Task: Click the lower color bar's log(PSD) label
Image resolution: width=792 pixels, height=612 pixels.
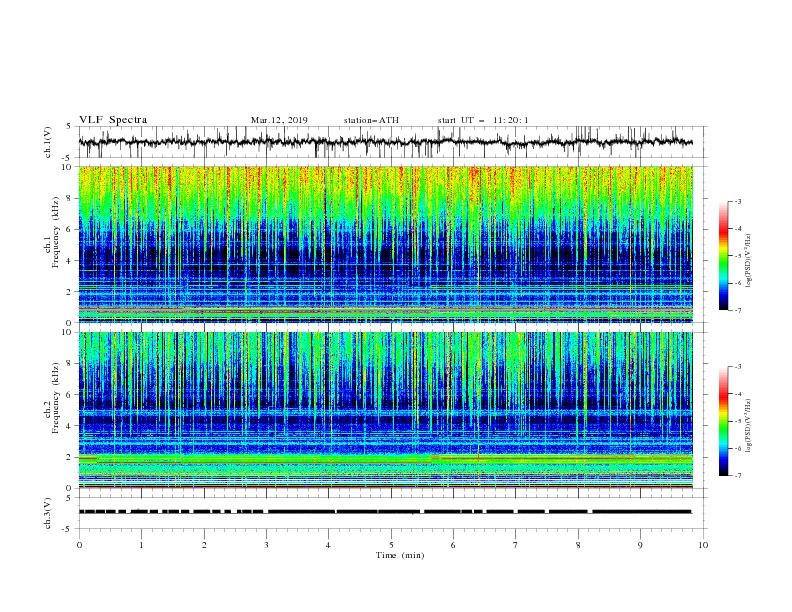Action: 749,425
